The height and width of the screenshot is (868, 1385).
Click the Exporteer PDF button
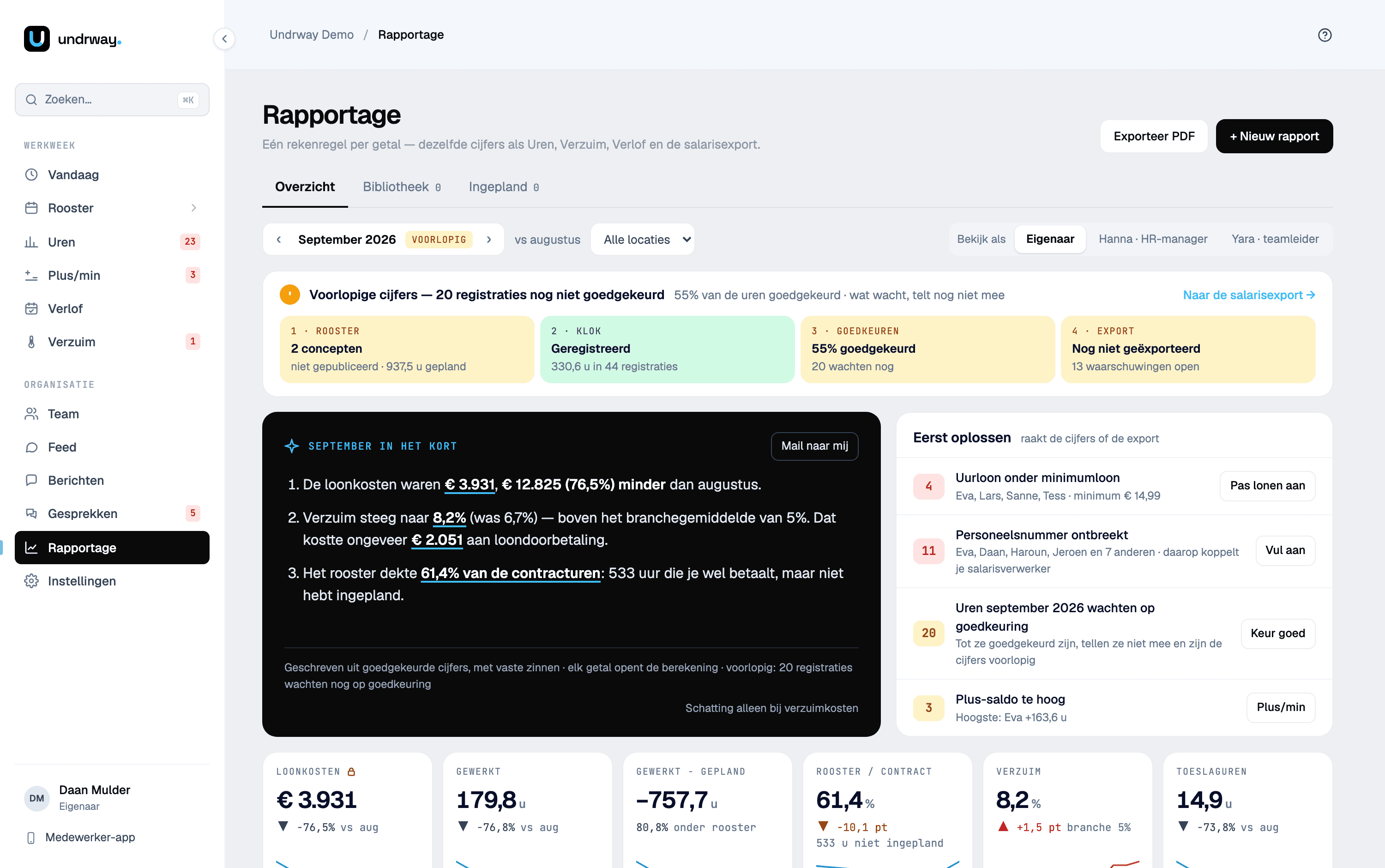click(1154, 136)
